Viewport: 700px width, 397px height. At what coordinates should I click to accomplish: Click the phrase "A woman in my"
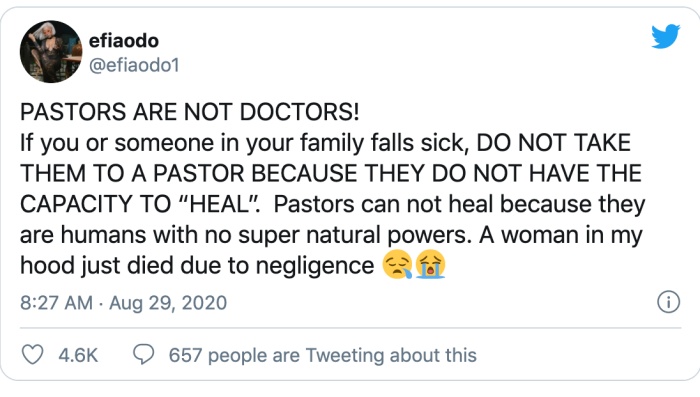[561, 235]
